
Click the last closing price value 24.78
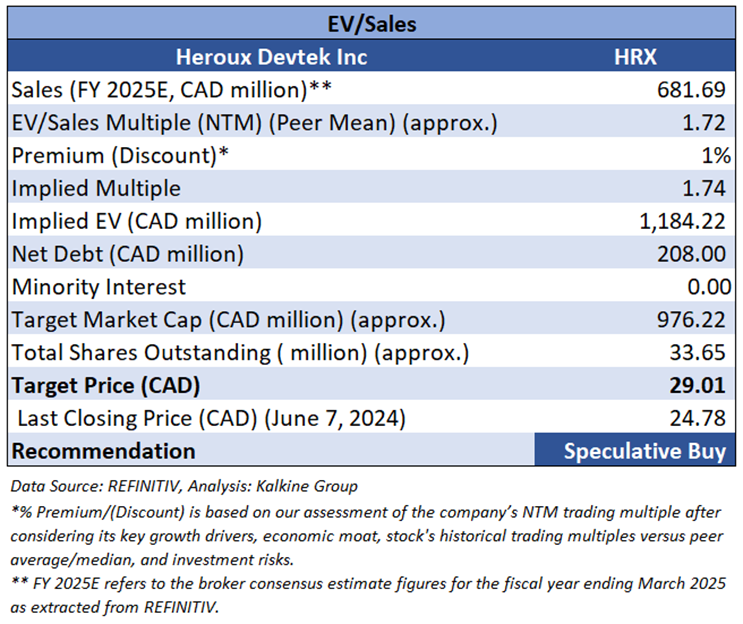(x=699, y=418)
